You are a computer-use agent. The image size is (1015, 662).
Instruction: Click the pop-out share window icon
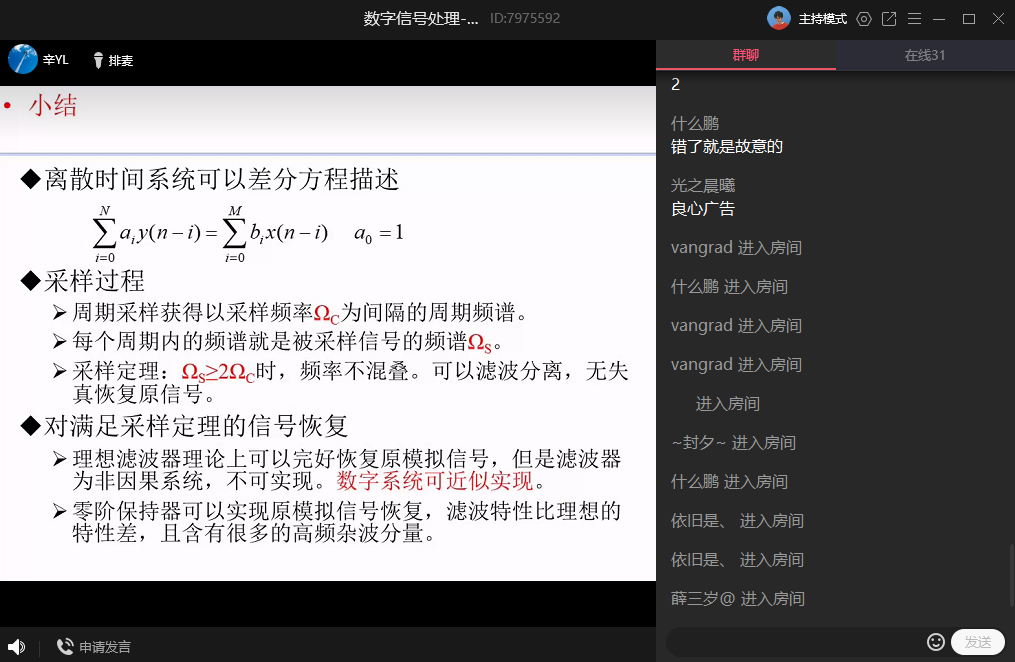[x=889, y=19]
